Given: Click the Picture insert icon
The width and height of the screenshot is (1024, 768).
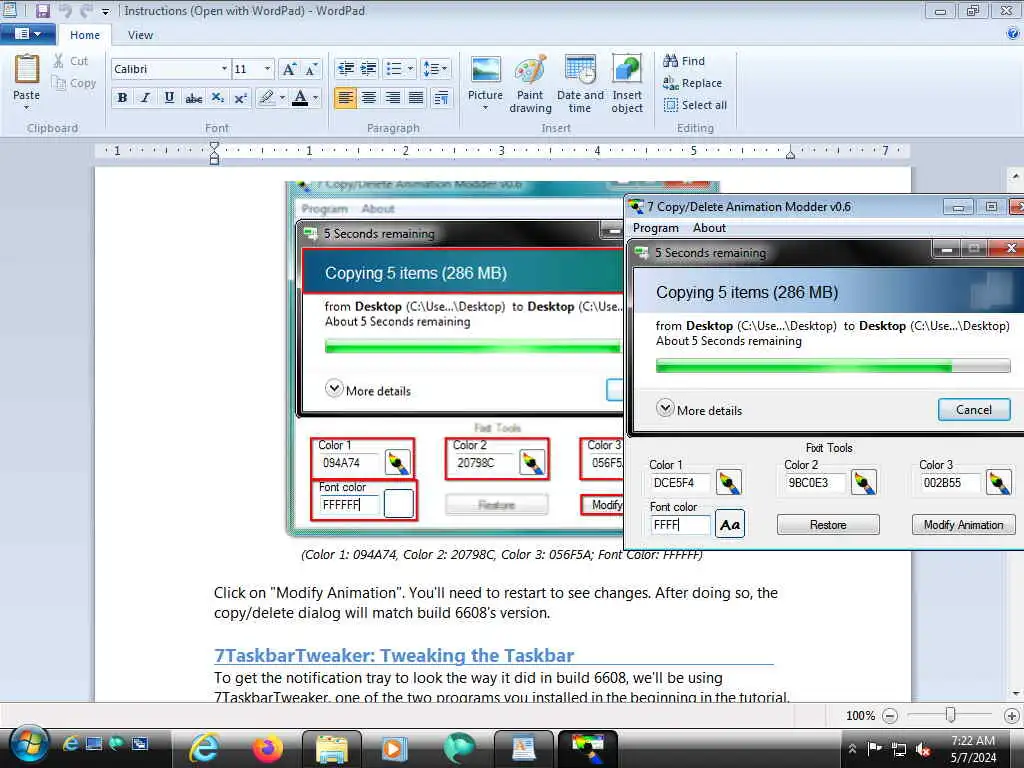Looking at the screenshot, I should pos(485,71).
